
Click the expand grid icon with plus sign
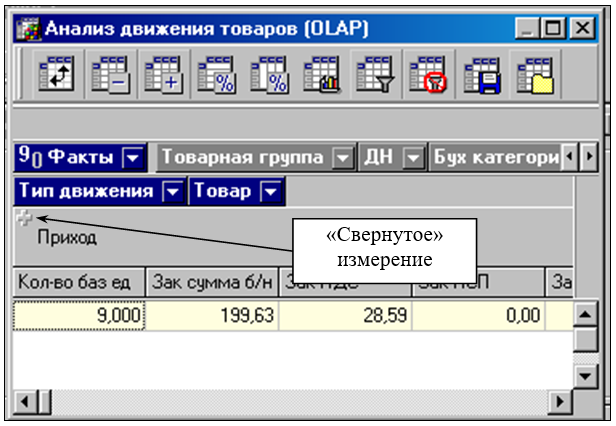pyautogui.click(x=162, y=74)
